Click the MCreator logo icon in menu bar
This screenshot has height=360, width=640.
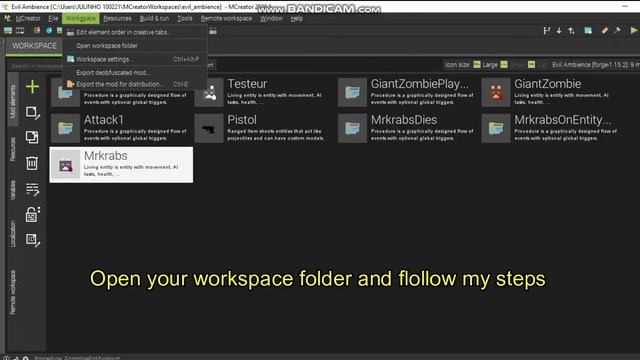click(7, 18)
